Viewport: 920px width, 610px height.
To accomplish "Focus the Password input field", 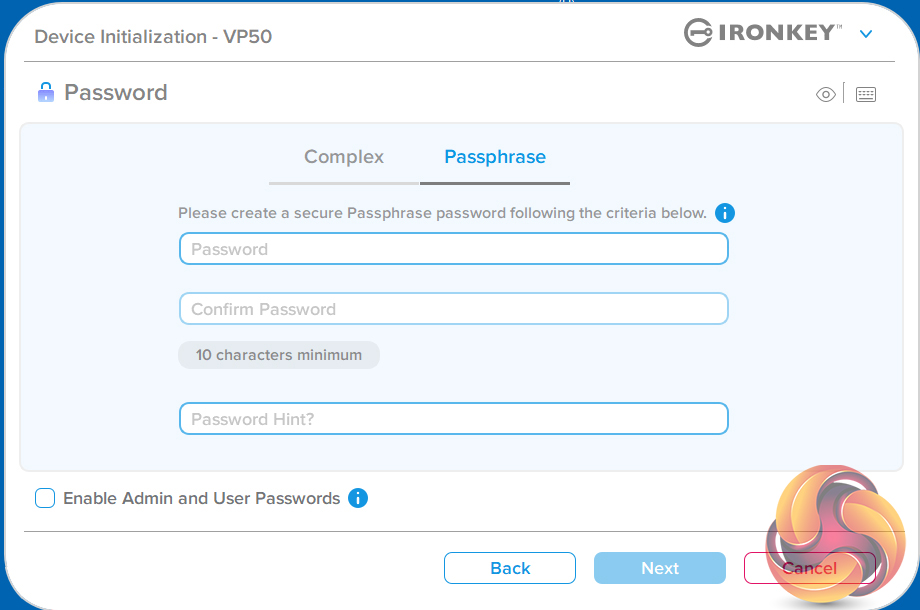I will coord(453,249).
